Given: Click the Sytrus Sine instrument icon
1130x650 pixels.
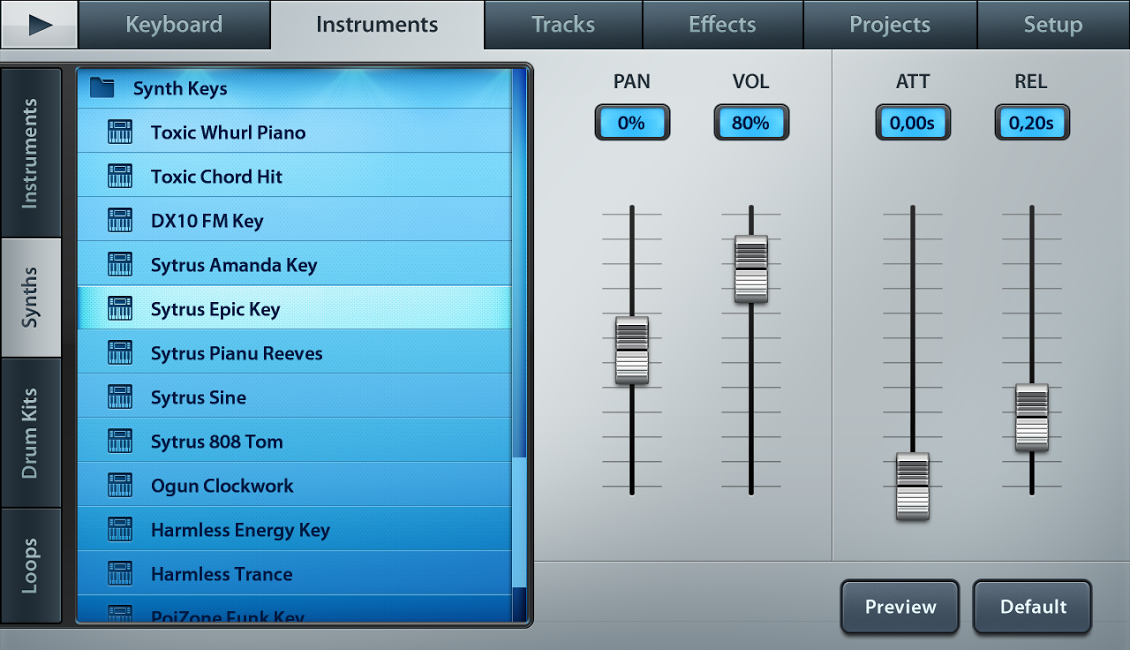Looking at the screenshot, I should (120, 397).
